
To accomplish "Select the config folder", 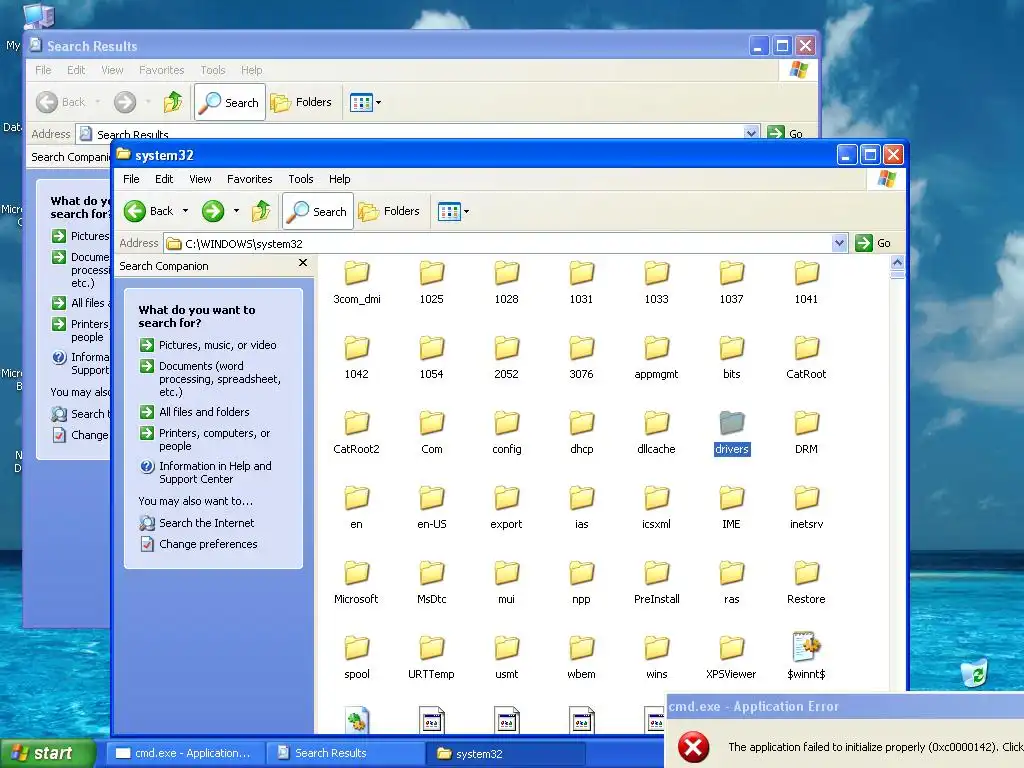I will click(507, 433).
